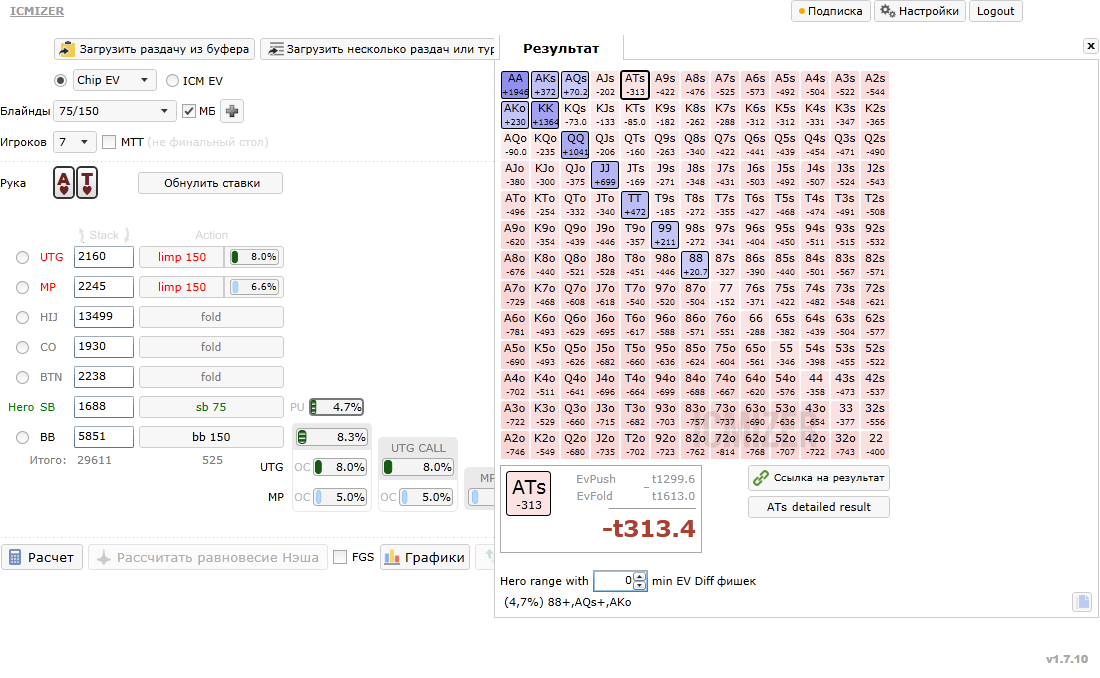
Task: Click the sb 75 action
Action: coord(211,407)
